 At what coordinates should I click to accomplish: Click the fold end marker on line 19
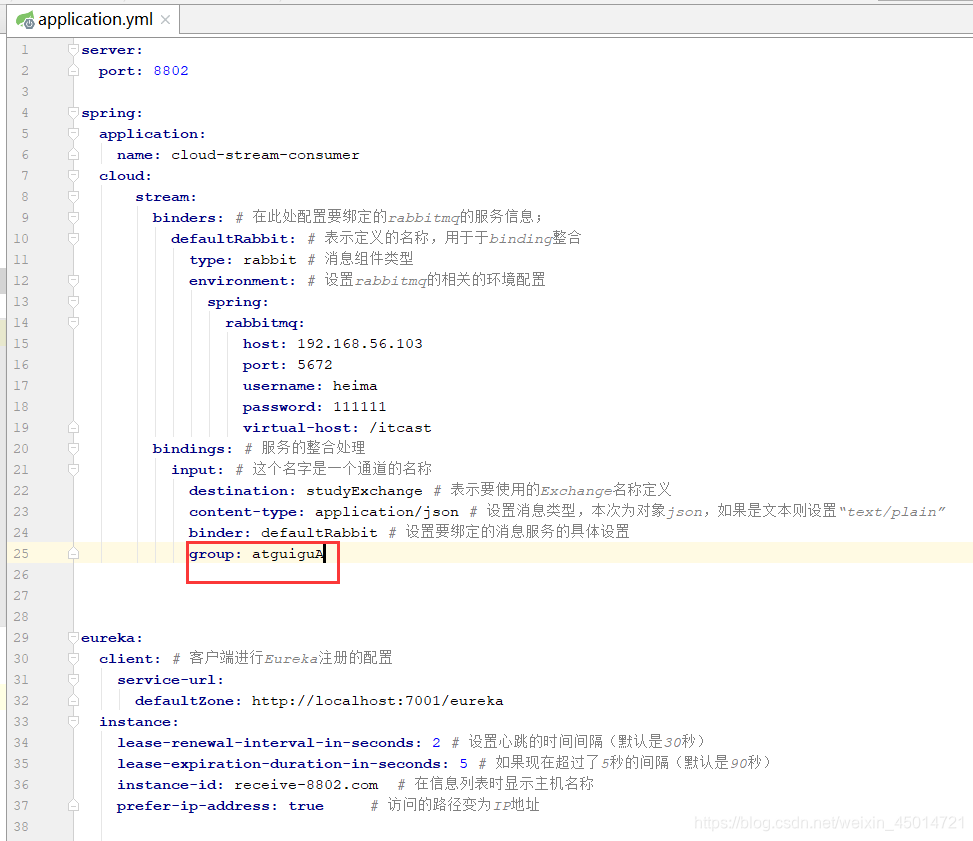(73, 428)
